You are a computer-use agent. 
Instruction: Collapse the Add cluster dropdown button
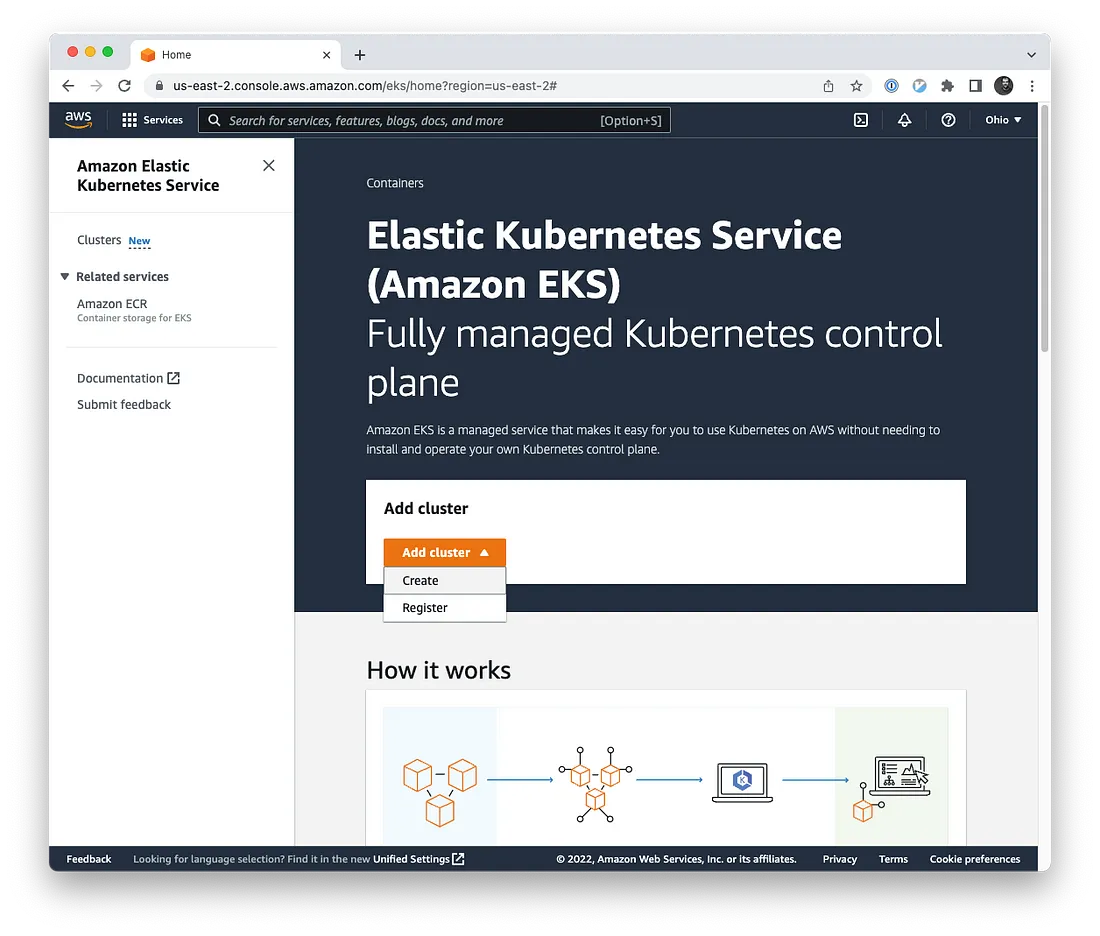[444, 552]
